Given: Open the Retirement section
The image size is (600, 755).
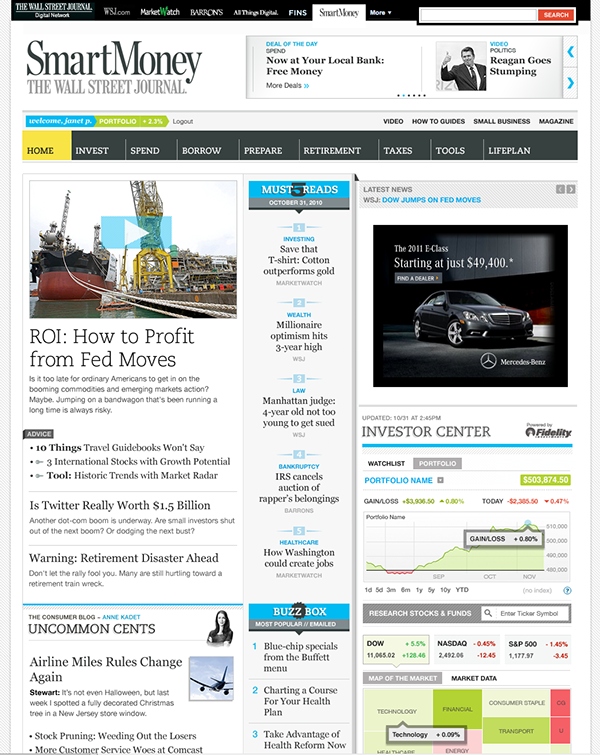Looking at the screenshot, I should pos(332,151).
